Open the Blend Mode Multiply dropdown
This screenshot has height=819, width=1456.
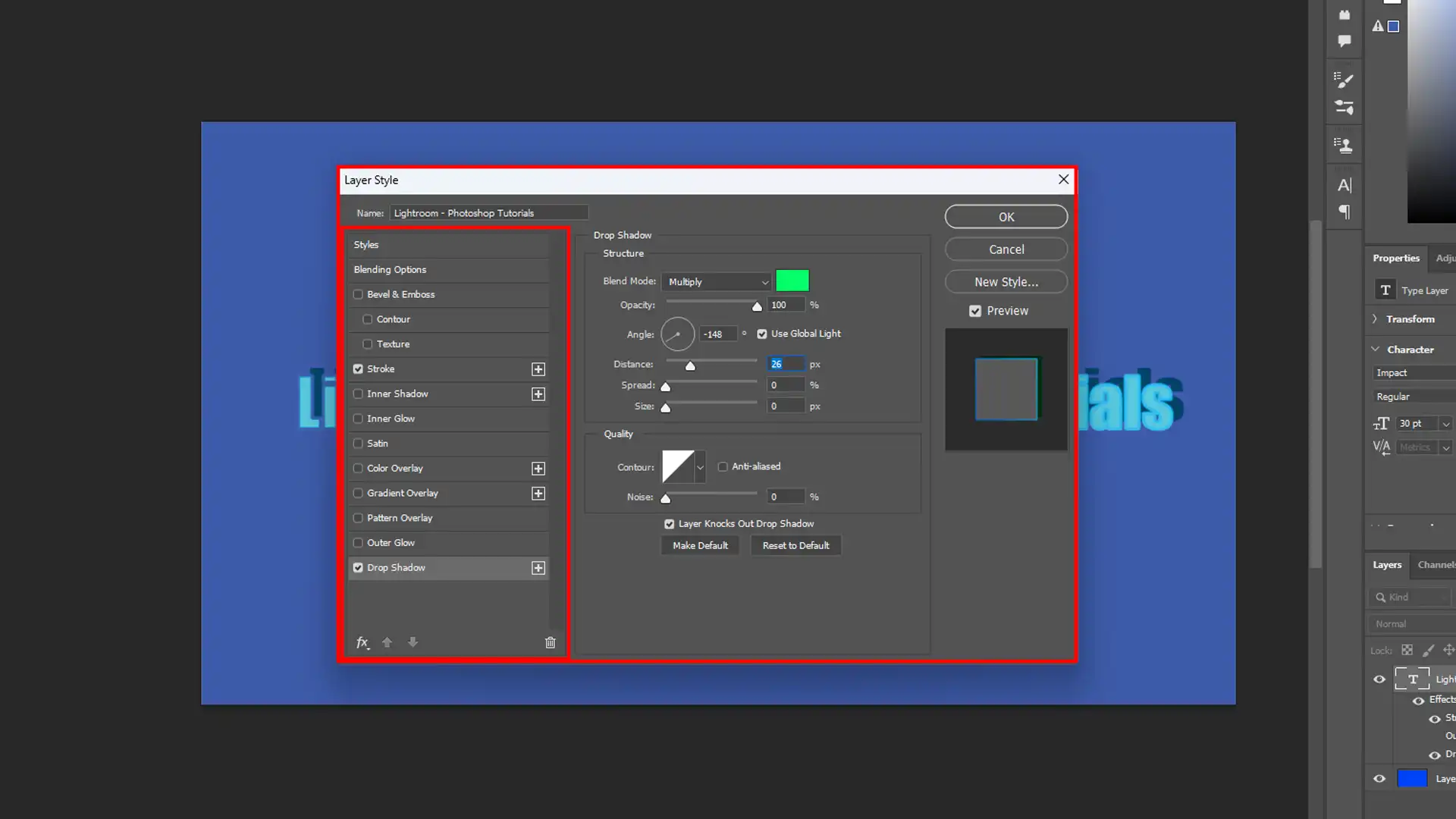tap(717, 281)
